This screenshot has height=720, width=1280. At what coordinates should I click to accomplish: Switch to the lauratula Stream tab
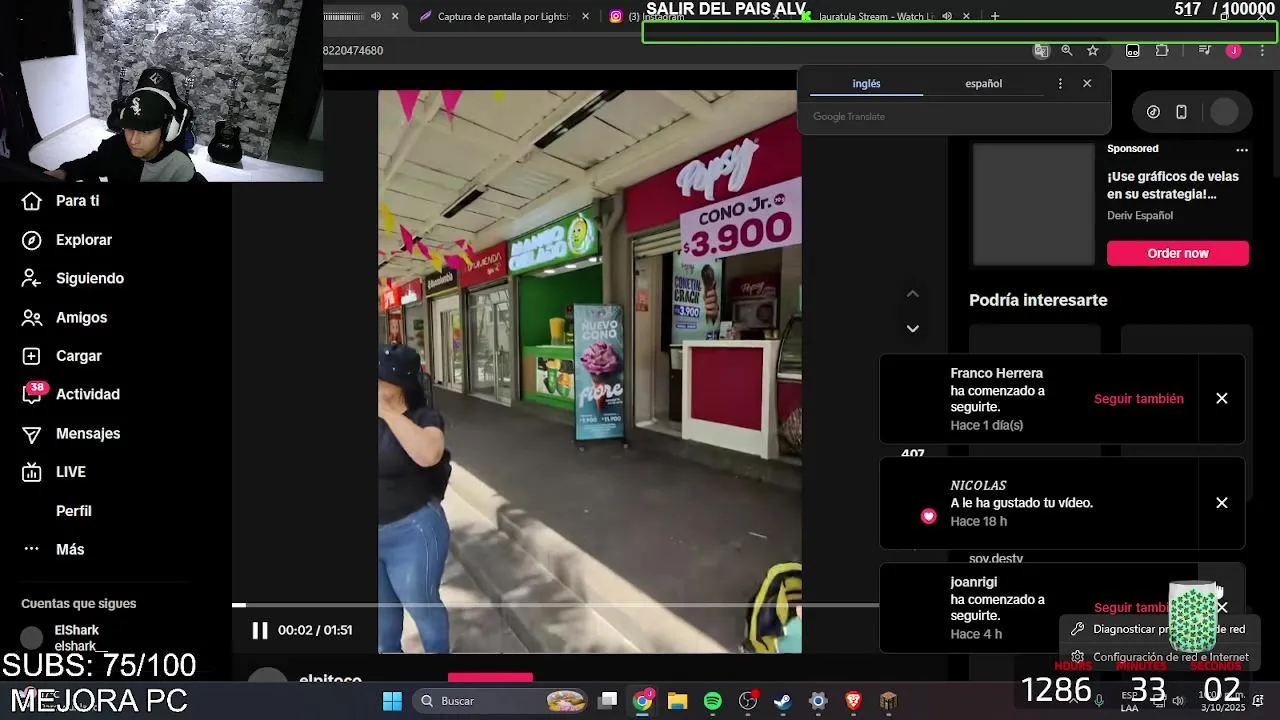click(x=876, y=17)
